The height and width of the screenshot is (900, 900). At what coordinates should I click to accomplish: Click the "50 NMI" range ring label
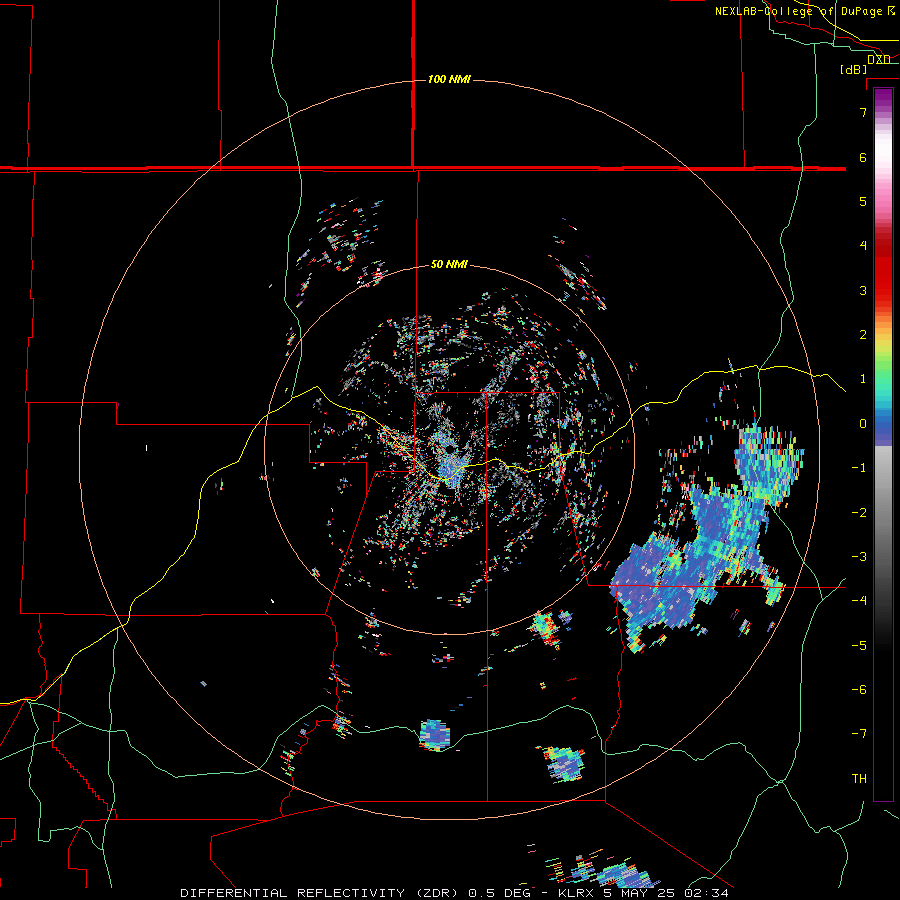[x=449, y=264]
